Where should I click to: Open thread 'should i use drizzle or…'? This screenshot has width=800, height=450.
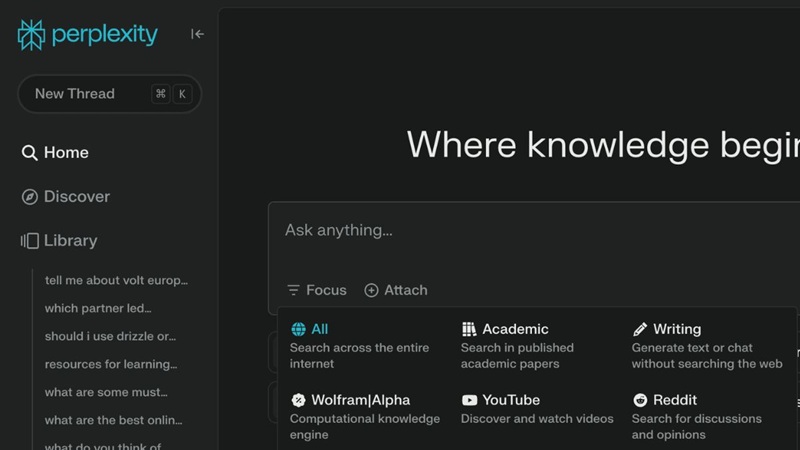point(110,336)
